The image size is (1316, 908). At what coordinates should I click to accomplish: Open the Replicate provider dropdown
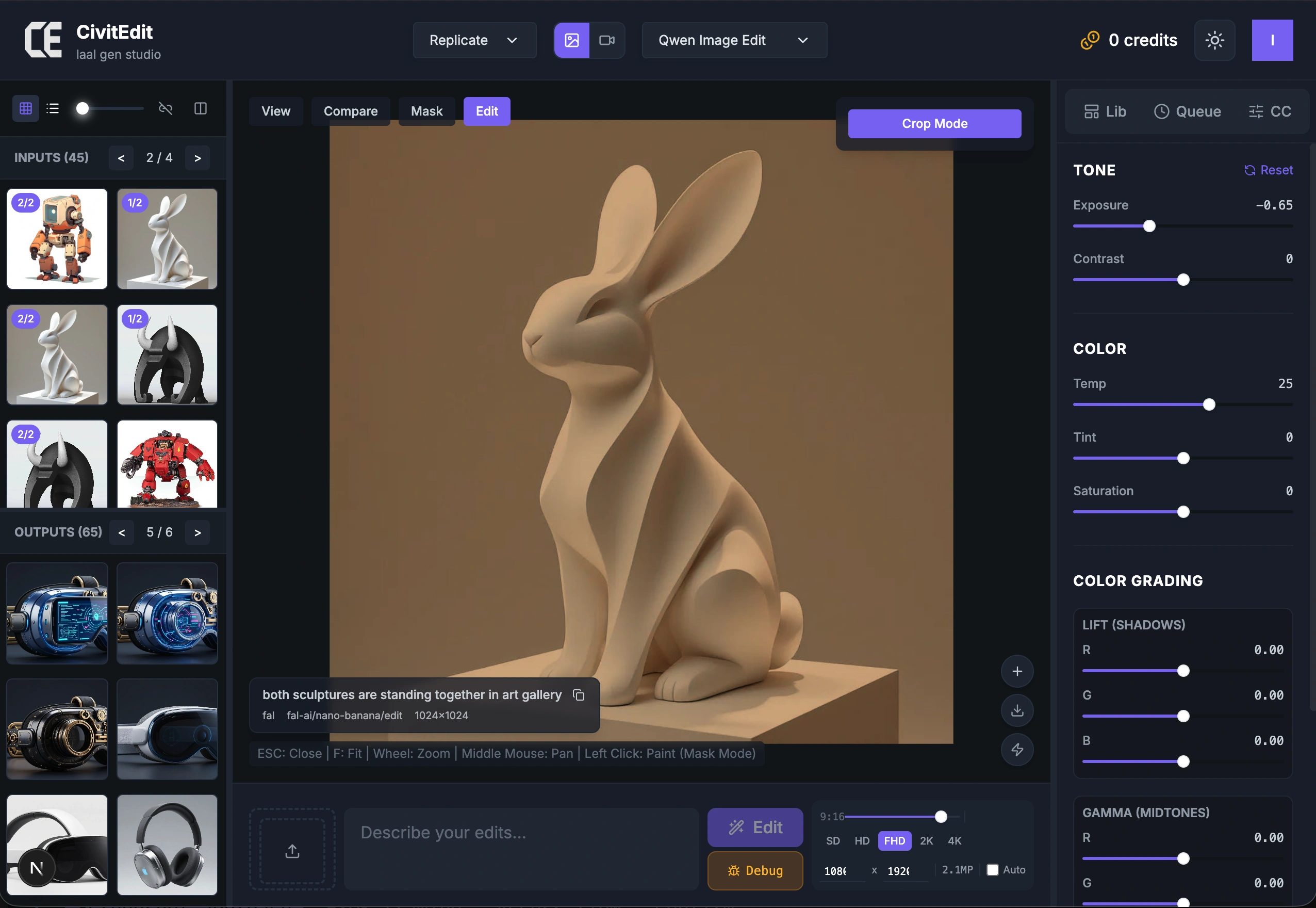474,40
